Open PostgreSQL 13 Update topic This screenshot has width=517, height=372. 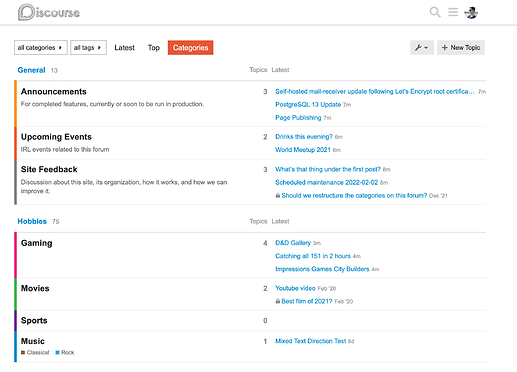pyautogui.click(x=308, y=105)
